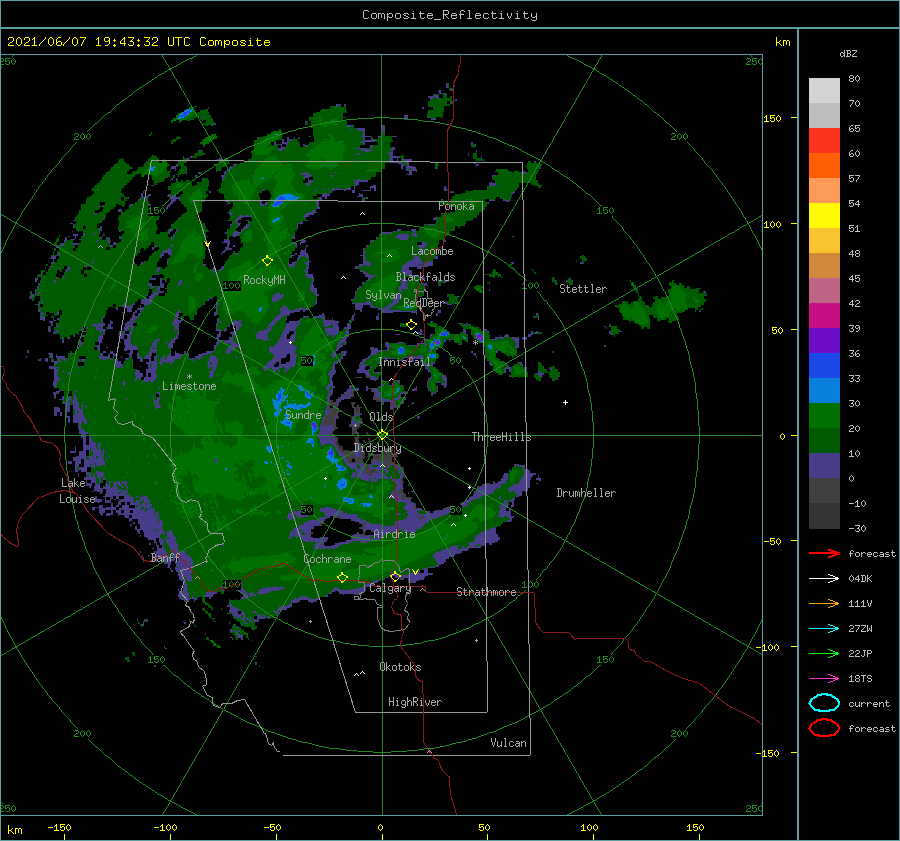
Task: Select the Stettler map label
Action: coord(583,289)
